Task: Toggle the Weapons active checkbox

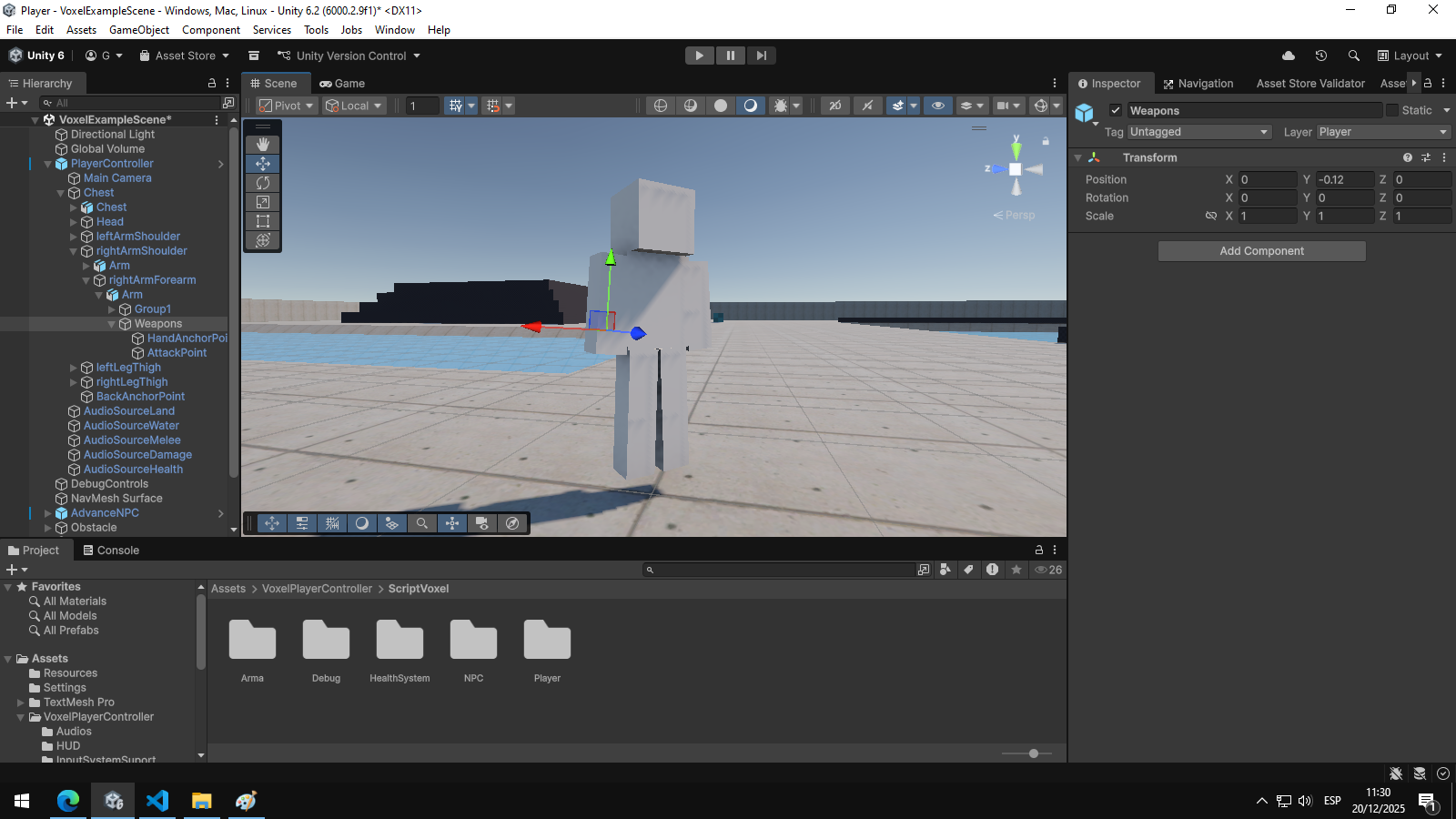Action: coord(1116,110)
